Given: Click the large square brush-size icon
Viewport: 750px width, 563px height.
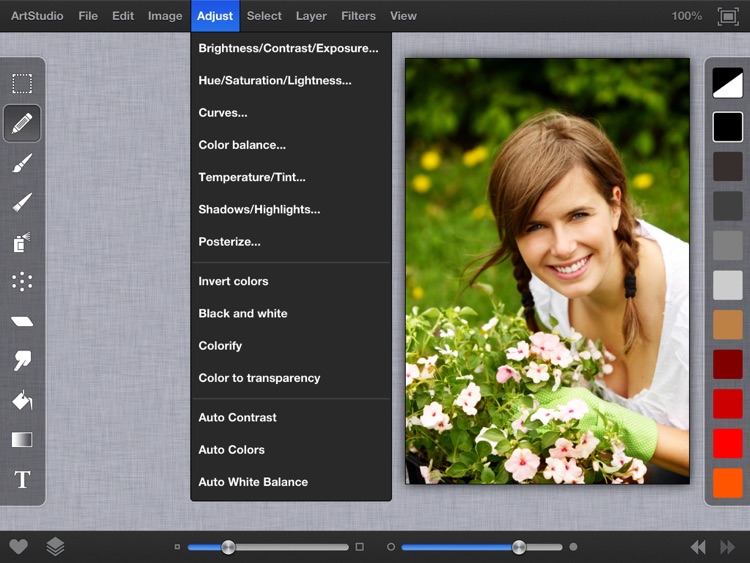Looking at the screenshot, I should coord(360,547).
